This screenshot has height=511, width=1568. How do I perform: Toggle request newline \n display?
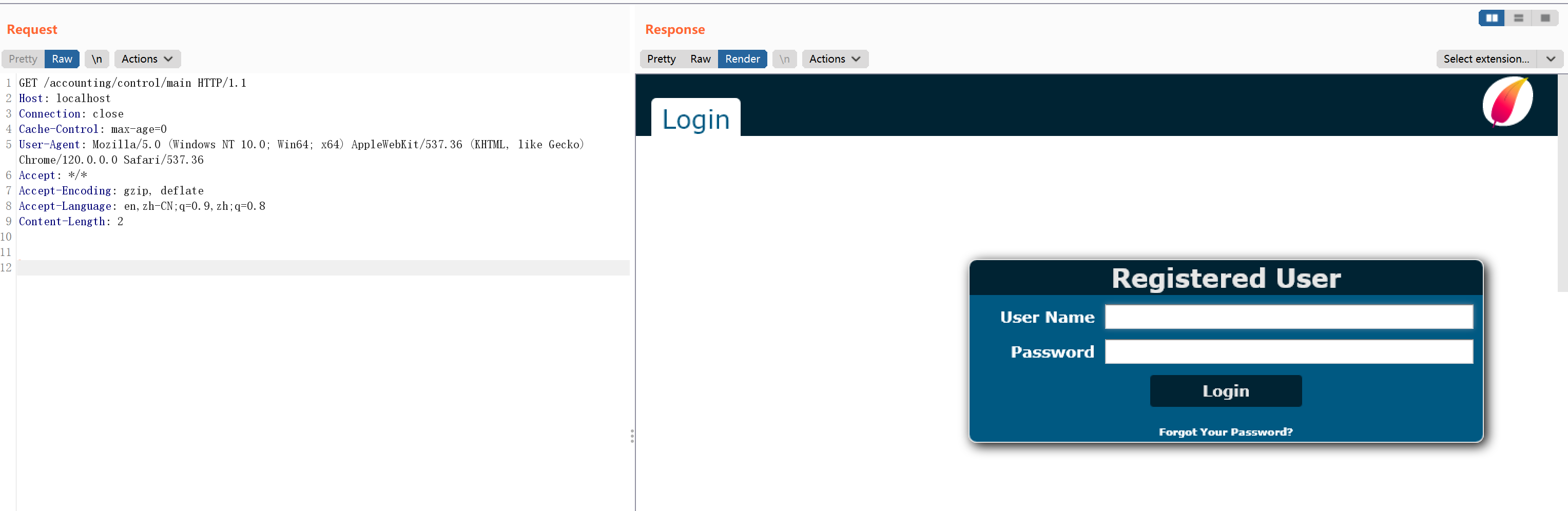(x=97, y=59)
